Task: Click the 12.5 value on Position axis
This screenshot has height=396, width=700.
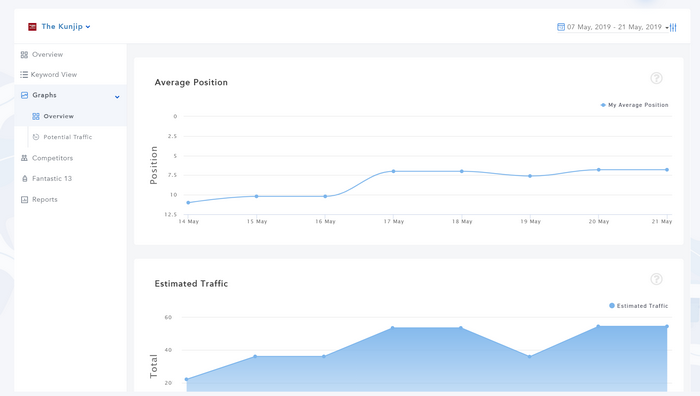Action: pyautogui.click(x=171, y=215)
